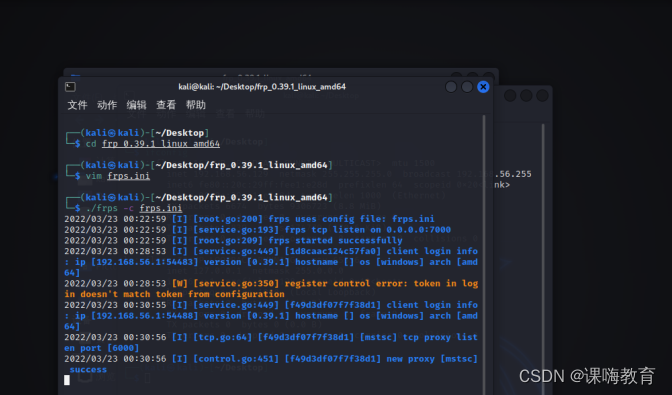This screenshot has height=395, width=672.
Task: Click the log line 'frps uses config file: frps.ini'
Action: coord(249,219)
